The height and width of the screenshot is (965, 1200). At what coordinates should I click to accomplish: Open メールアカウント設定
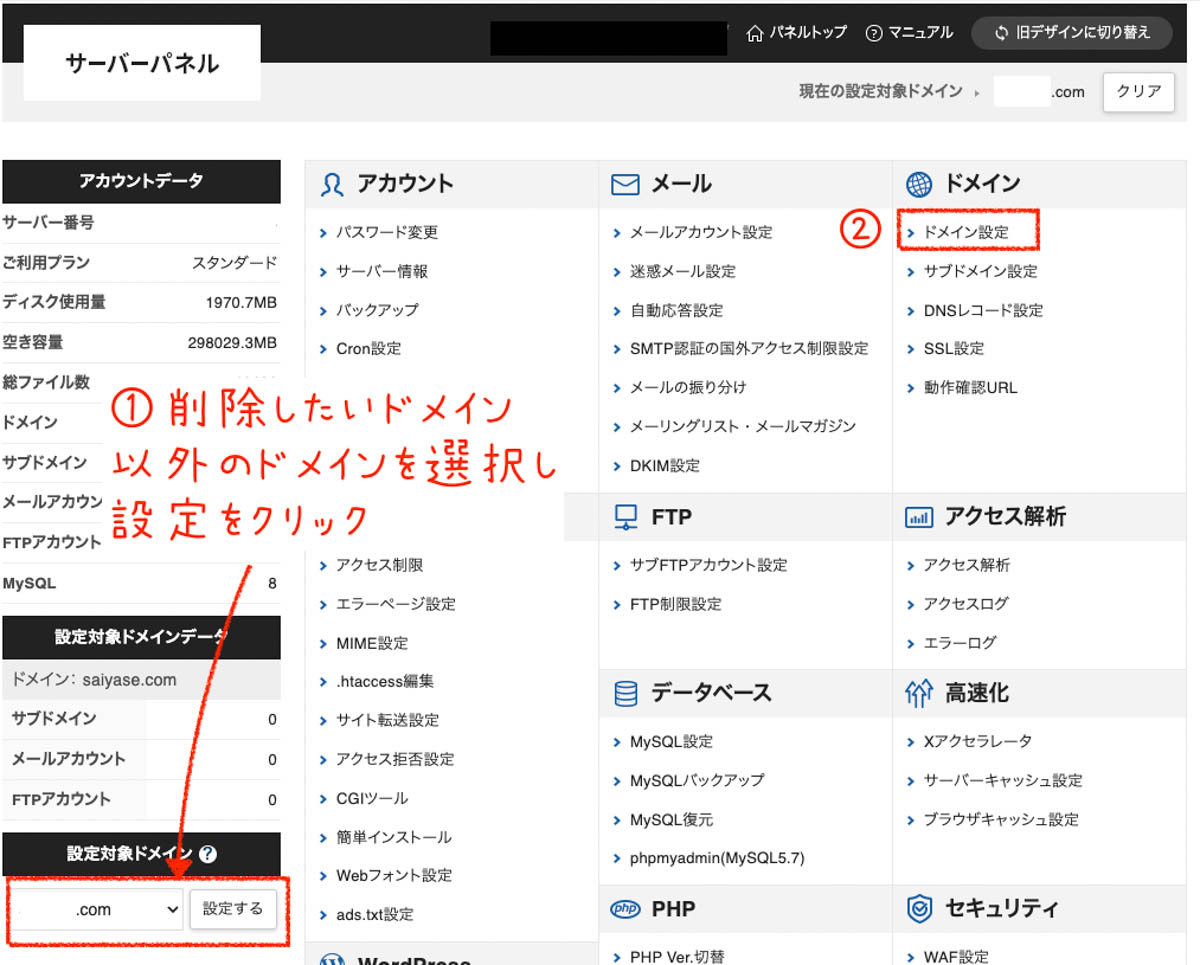click(x=701, y=232)
